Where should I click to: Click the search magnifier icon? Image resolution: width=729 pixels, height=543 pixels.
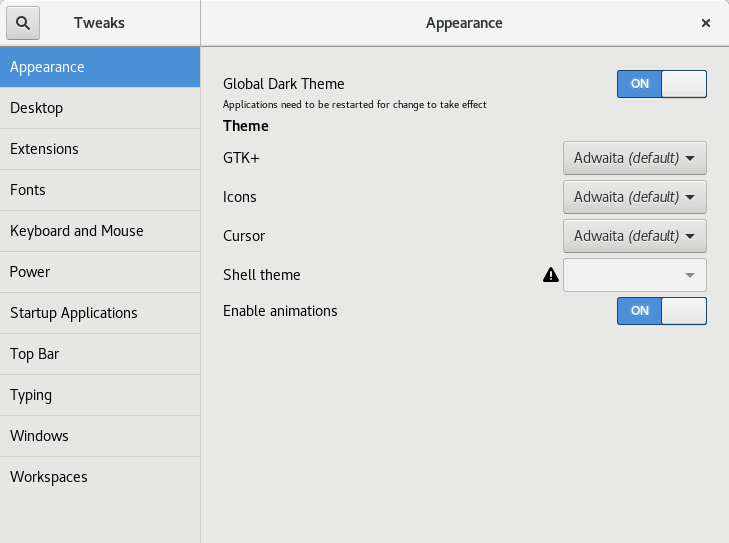(23, 23)
